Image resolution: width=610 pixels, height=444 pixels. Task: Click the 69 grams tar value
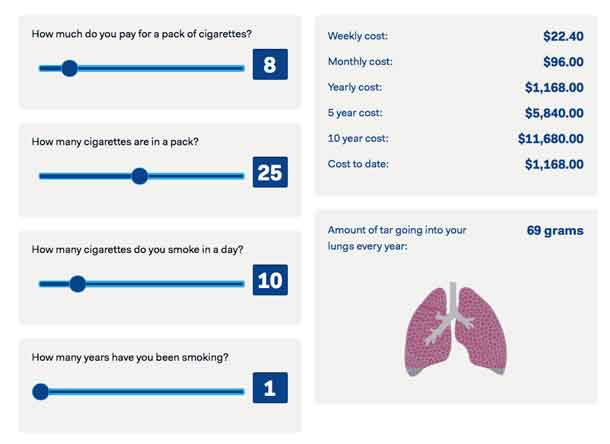(555, 231)
